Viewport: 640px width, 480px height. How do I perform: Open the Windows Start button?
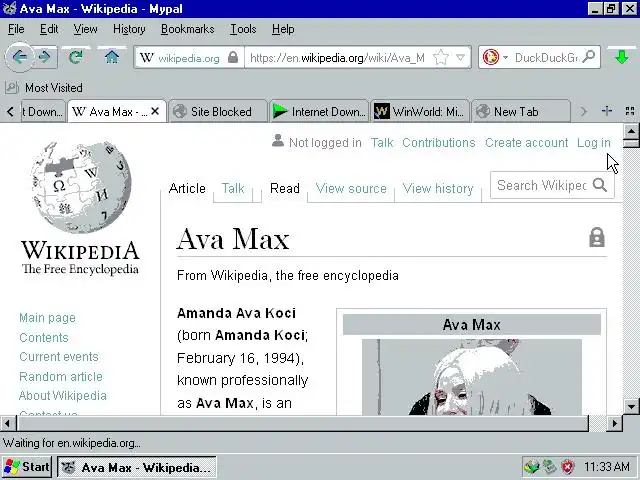[27, 467]
